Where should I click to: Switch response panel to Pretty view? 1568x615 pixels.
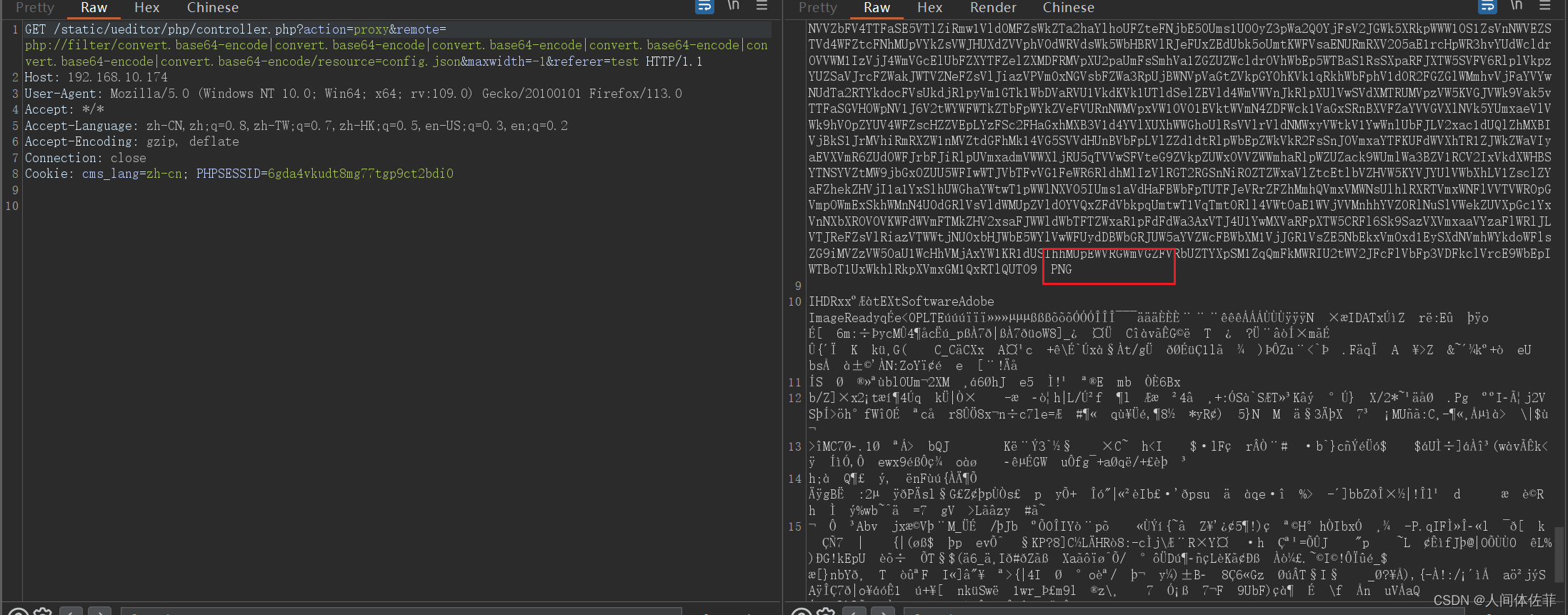(818, 8)
